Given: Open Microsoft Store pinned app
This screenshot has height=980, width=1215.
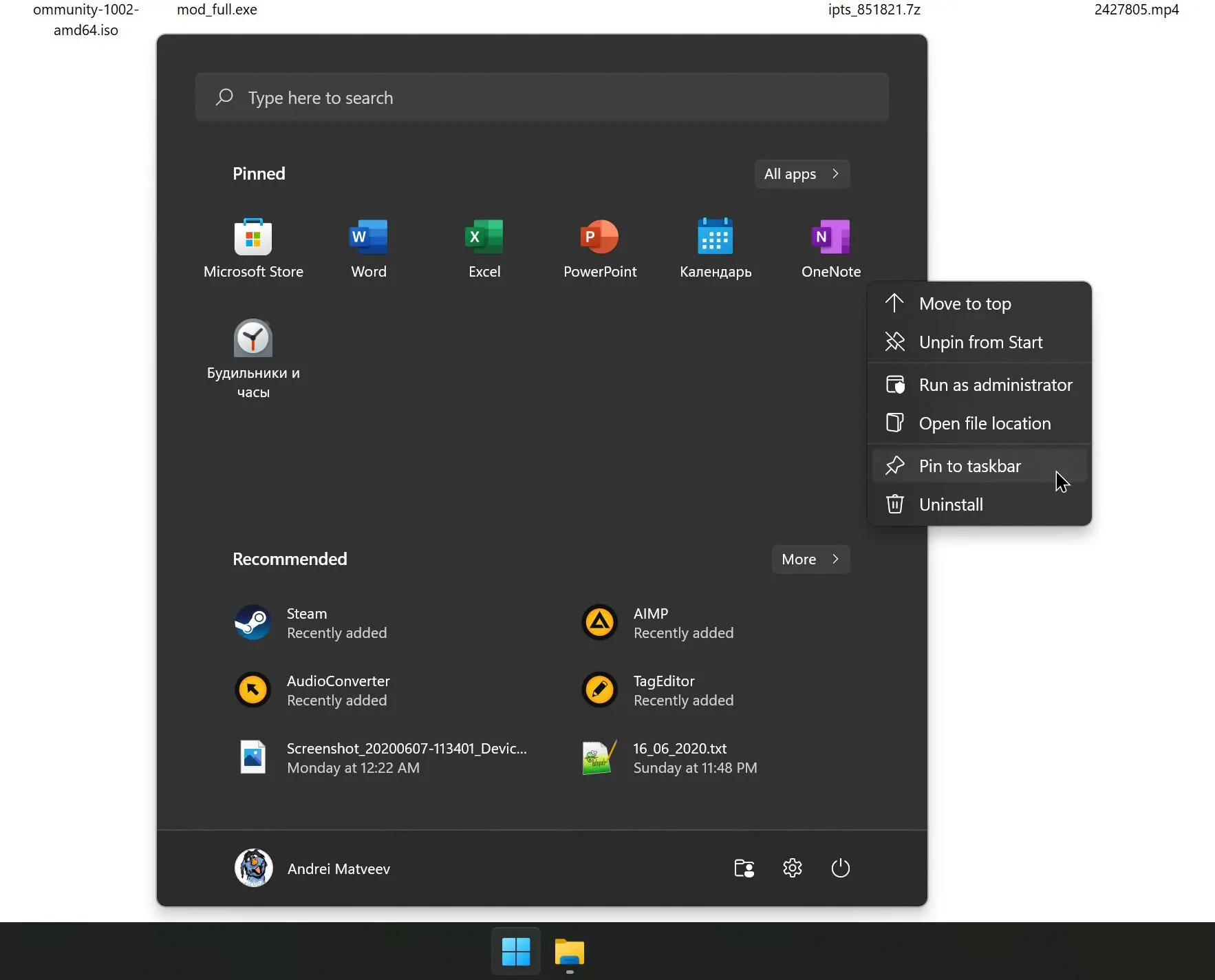Looking at the screenshot, I should tap(253, 248).
